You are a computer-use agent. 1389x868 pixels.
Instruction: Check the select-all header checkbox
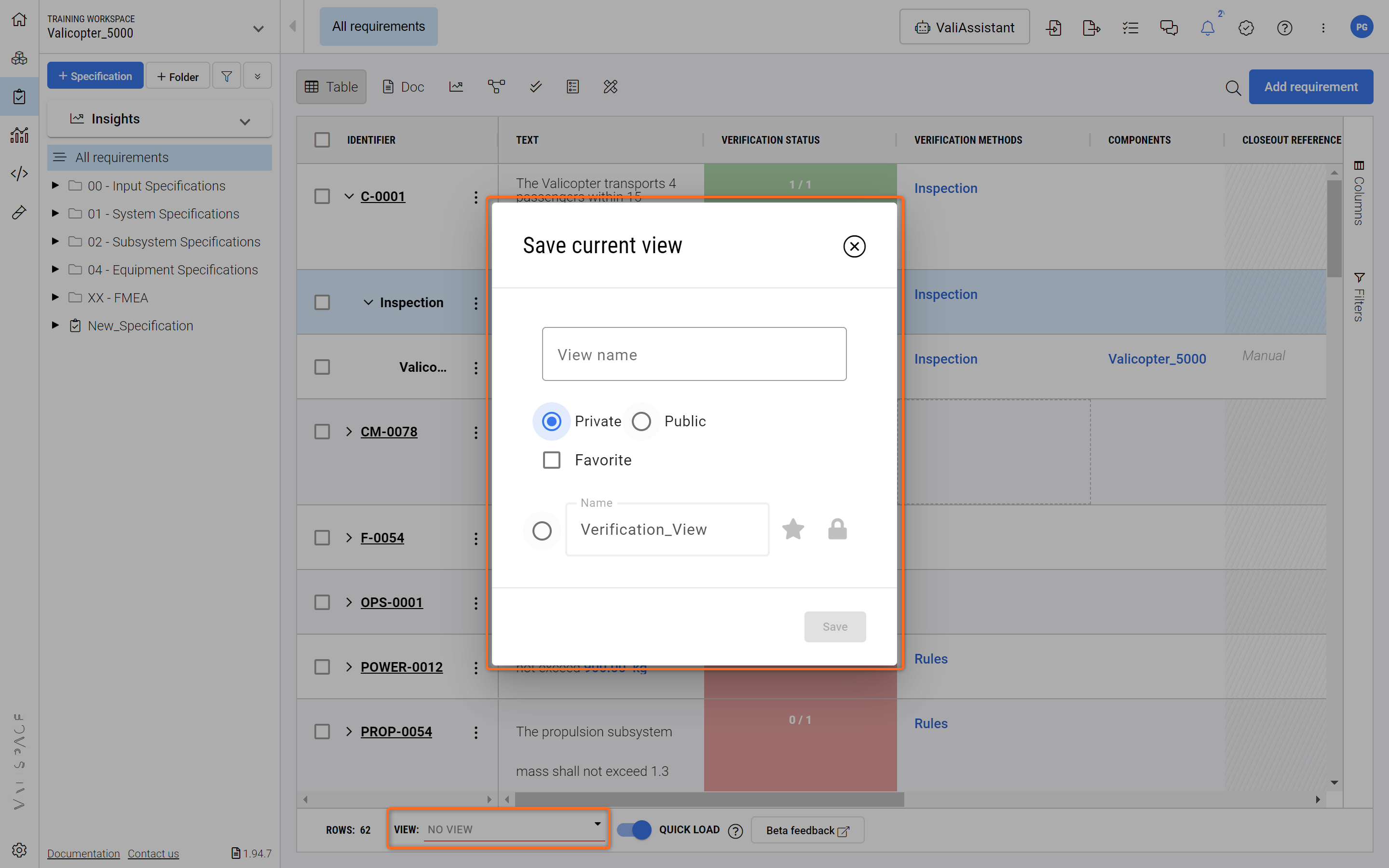(x=322, y=139)
